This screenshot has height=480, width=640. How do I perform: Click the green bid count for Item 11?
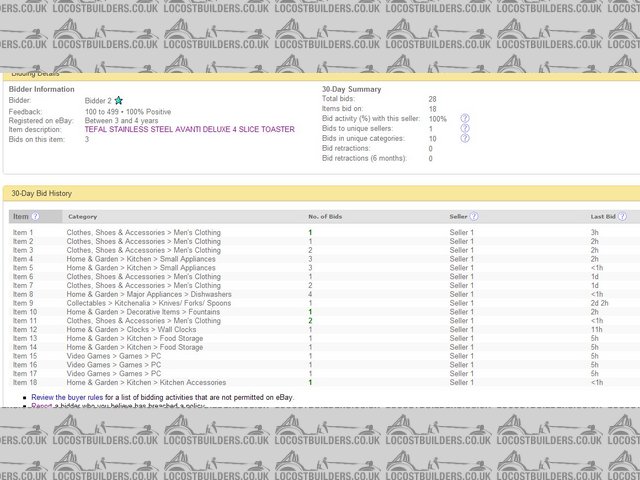pyautogui.click(x=311, y=321)
